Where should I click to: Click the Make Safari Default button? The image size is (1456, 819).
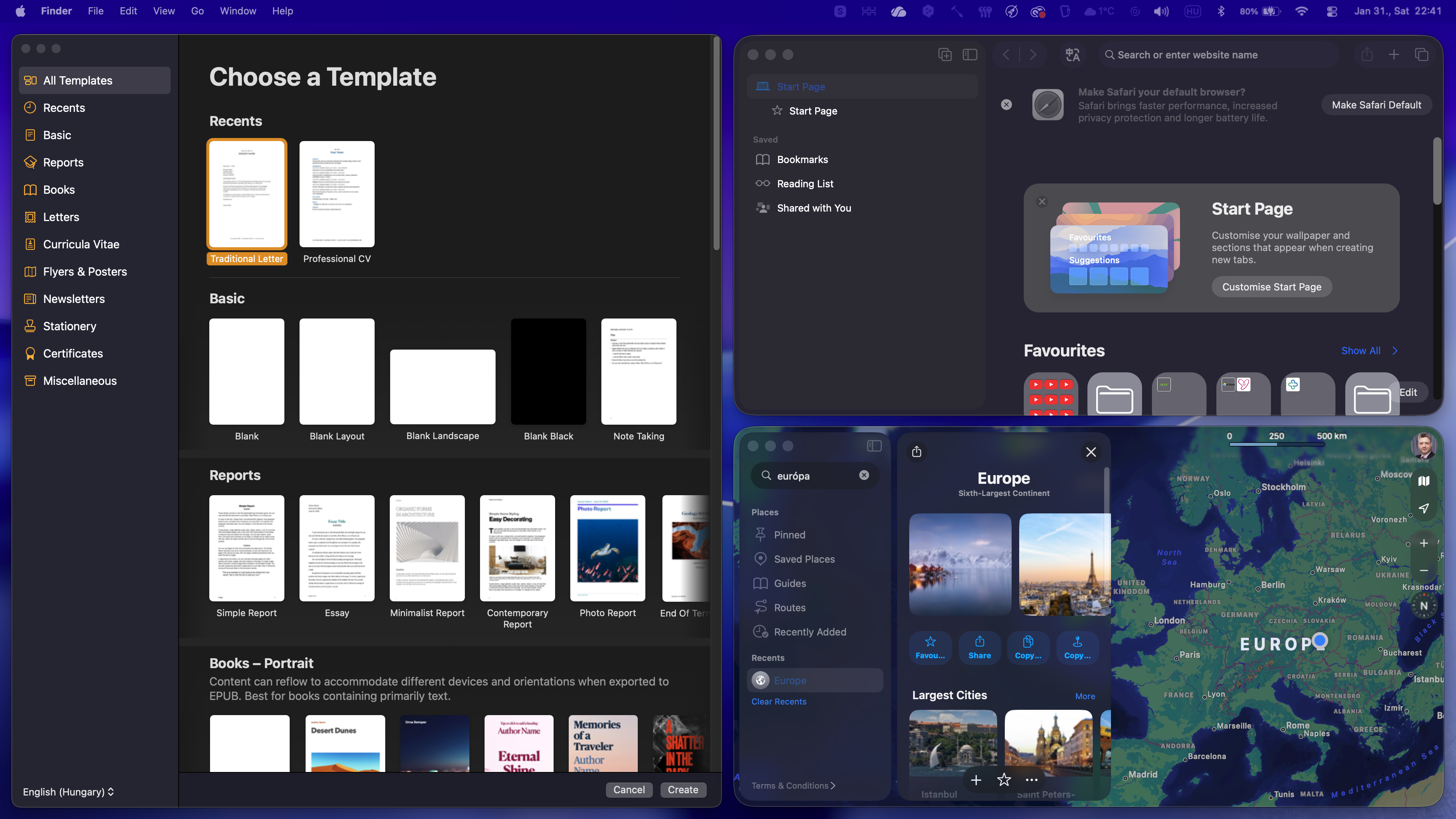coord(1376,105)
